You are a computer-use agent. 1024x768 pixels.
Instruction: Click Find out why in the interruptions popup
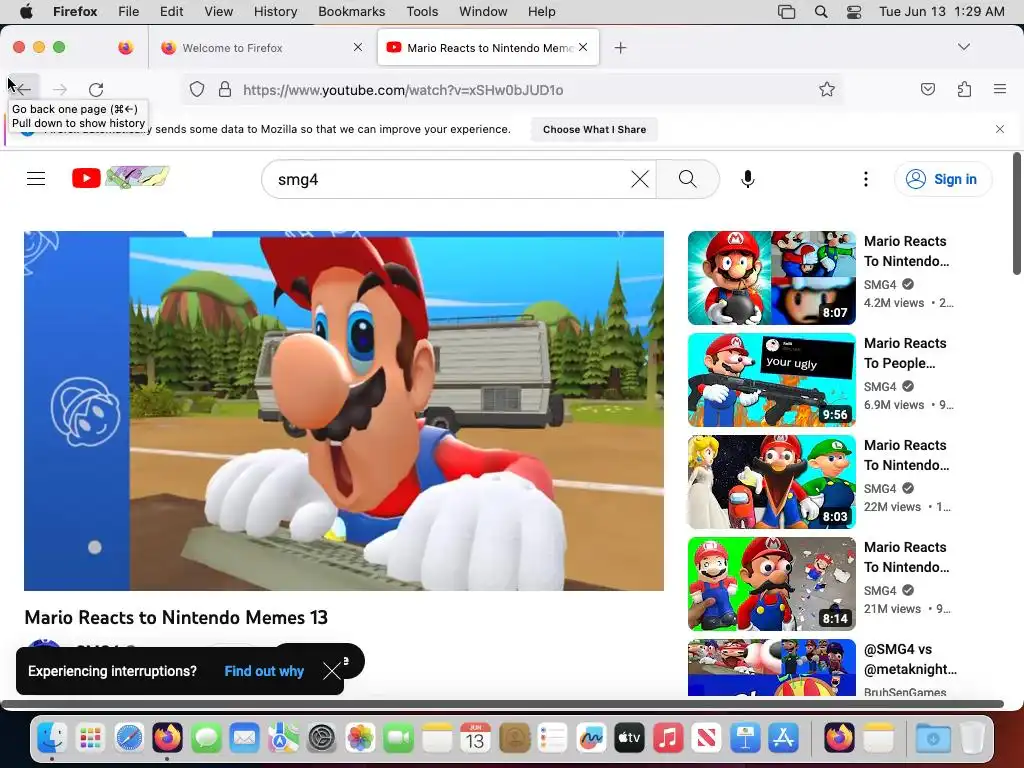point(264,671)
